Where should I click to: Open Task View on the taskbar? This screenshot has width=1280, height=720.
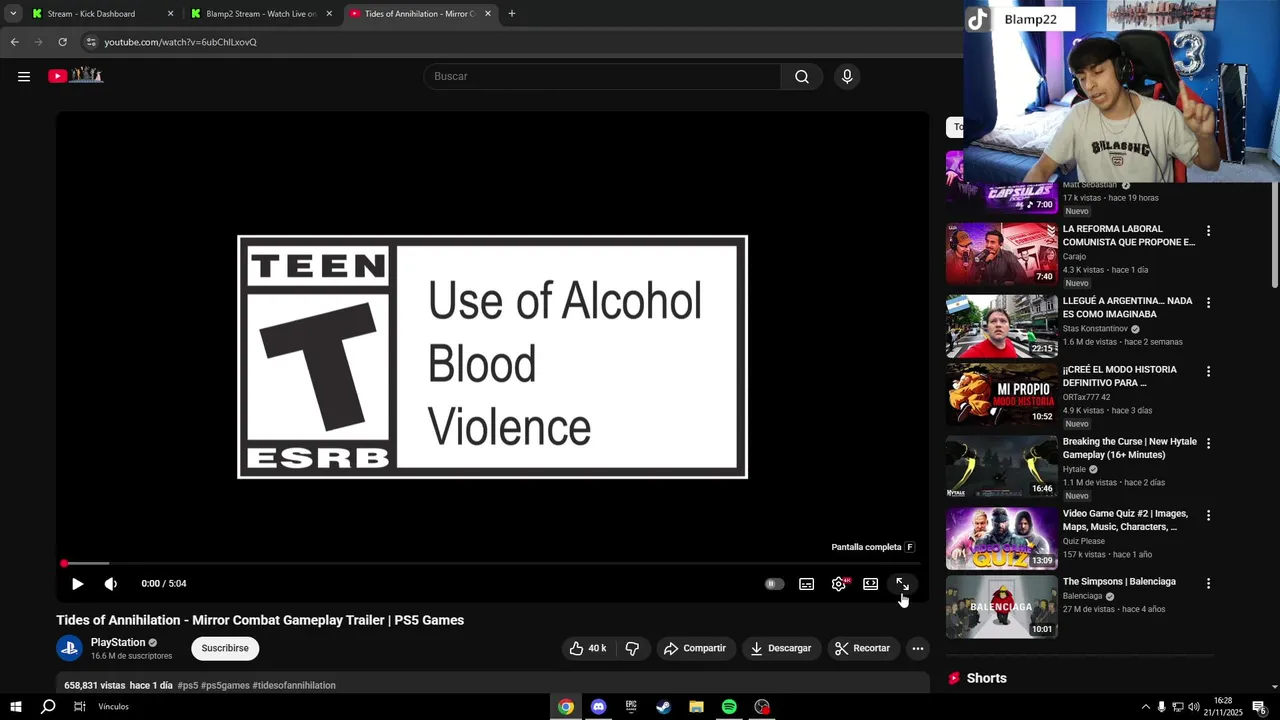(x=80, y=707)
